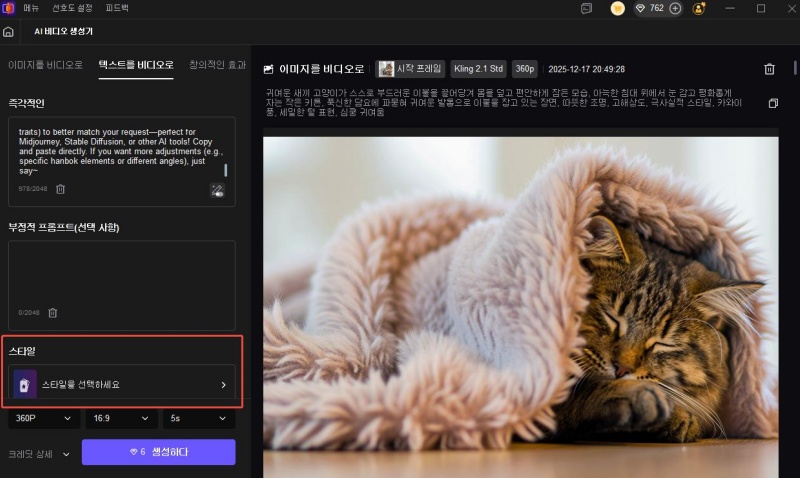Open the 스타일을 선택하세요 style selector
Image resolution: width=800 pixels, height=478 pixels.
coord(123,384)
